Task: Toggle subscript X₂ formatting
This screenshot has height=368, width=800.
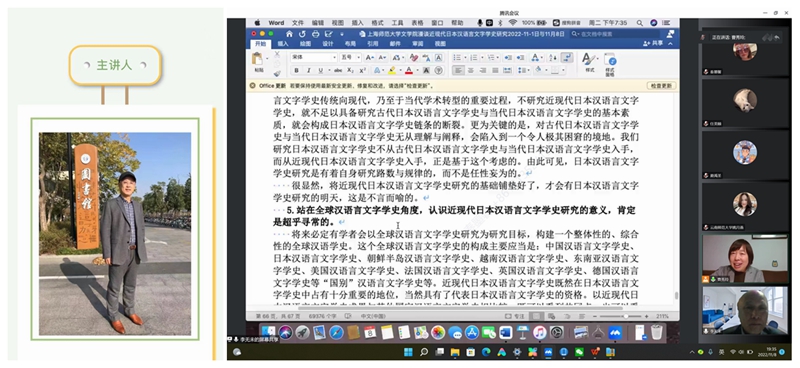Action: click(x=351, y=70)
